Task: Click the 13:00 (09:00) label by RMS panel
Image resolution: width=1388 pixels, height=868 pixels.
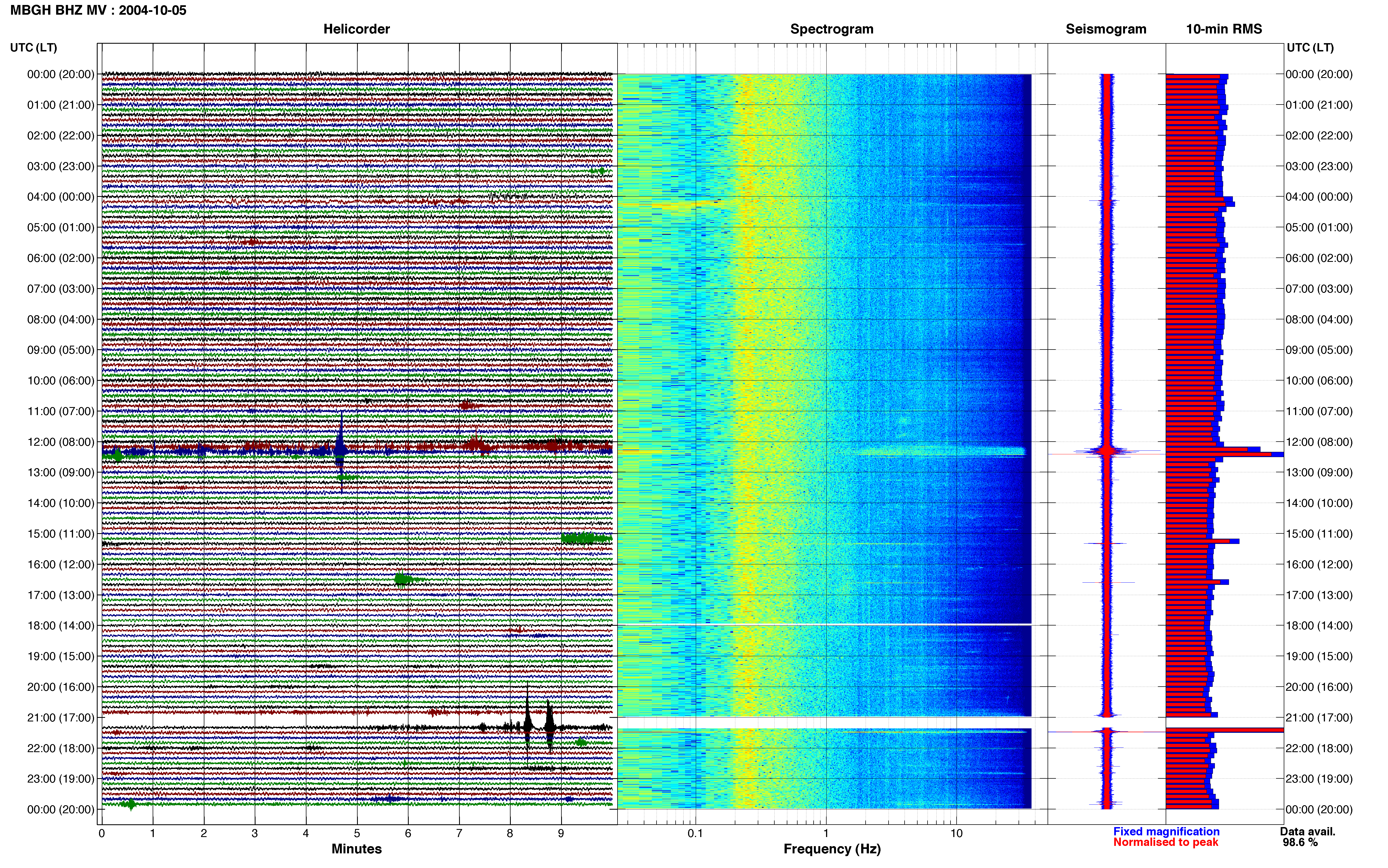Action: (x=1319, y=473)
